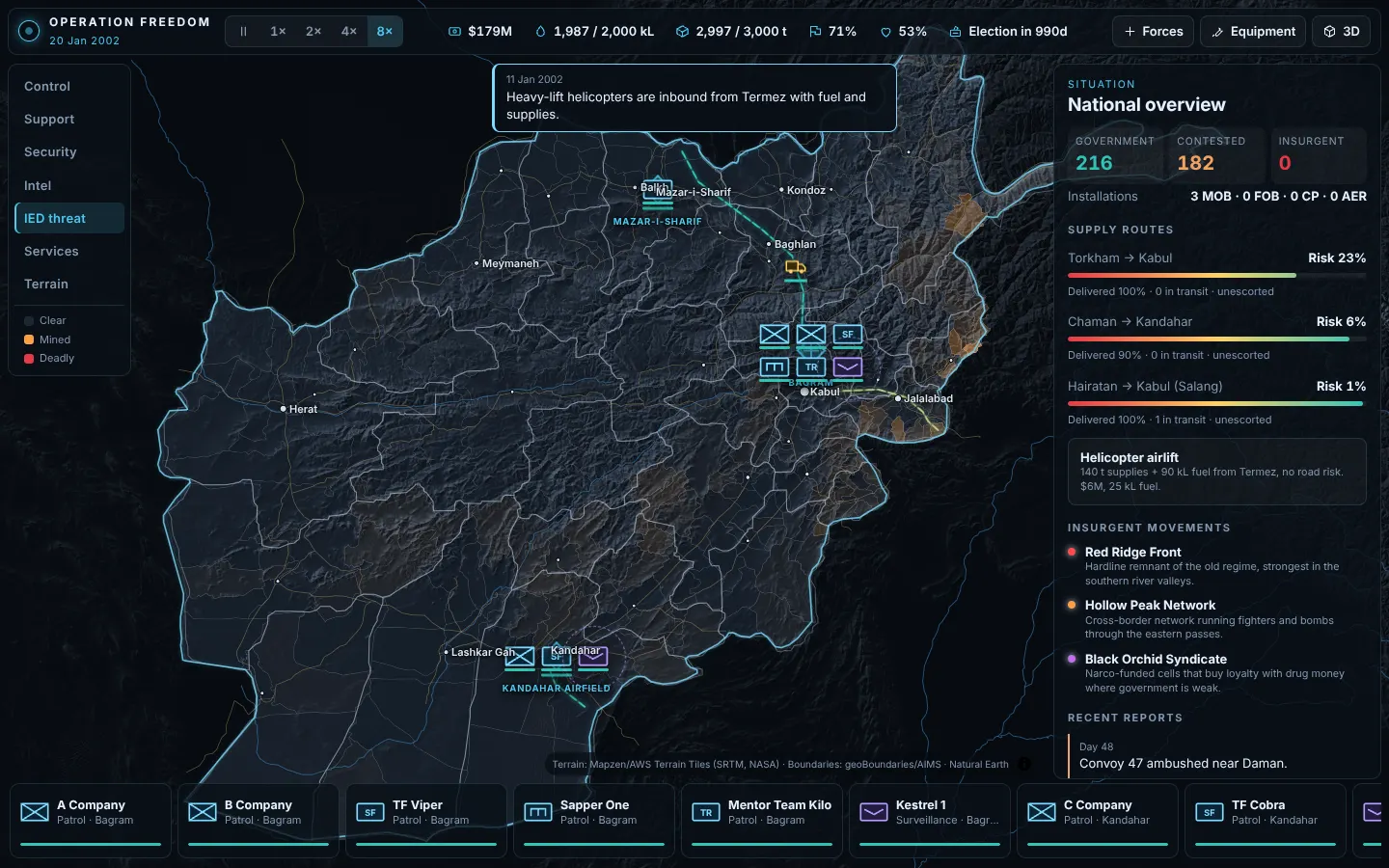Screen dimensions: 1389x868
Task: Pause the simulation with the pause button
Action: point(243,31)
